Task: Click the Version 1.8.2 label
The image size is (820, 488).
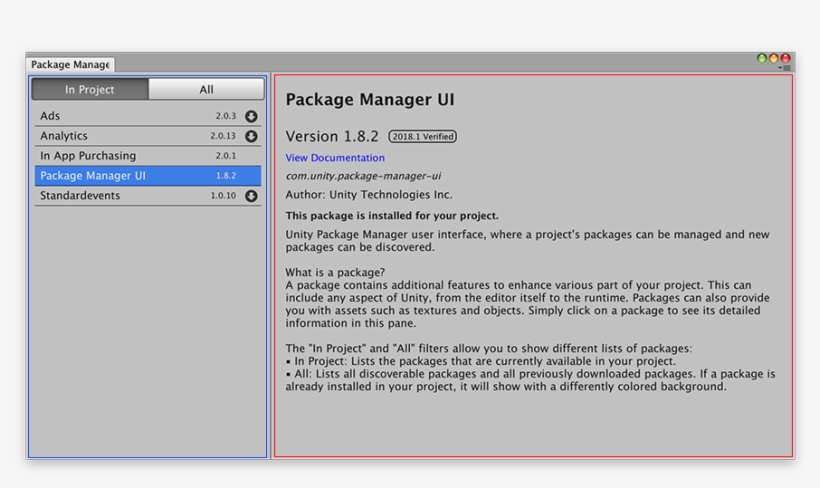Action: click(332, 137)
